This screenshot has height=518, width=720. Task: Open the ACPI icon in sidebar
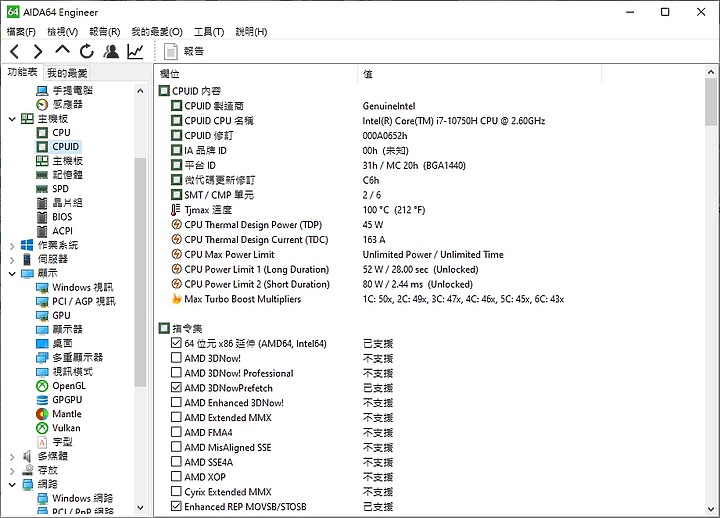click(x=42, y=231)
